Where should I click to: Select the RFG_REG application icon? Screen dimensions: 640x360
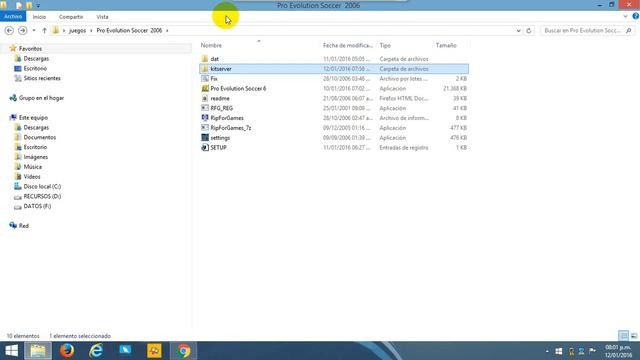click(x=205, y=108)
